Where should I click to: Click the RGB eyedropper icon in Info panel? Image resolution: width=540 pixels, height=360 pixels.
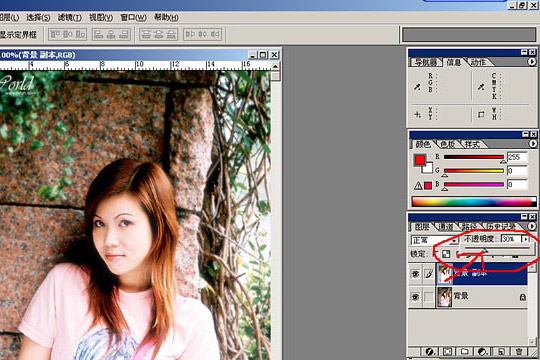tap(417, 86)
